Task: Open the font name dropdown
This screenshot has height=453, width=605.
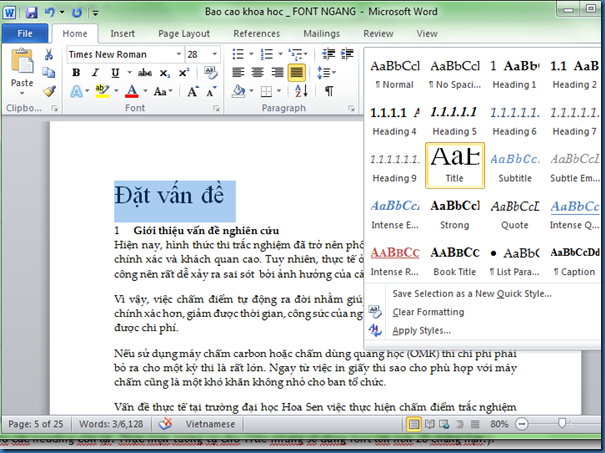Action: [x=179, y=54]
